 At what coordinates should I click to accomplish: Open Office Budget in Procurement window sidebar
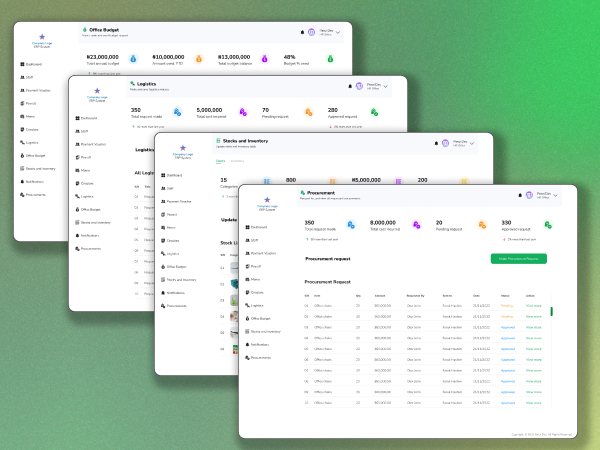pyautogui.click(x=258, y=318)
